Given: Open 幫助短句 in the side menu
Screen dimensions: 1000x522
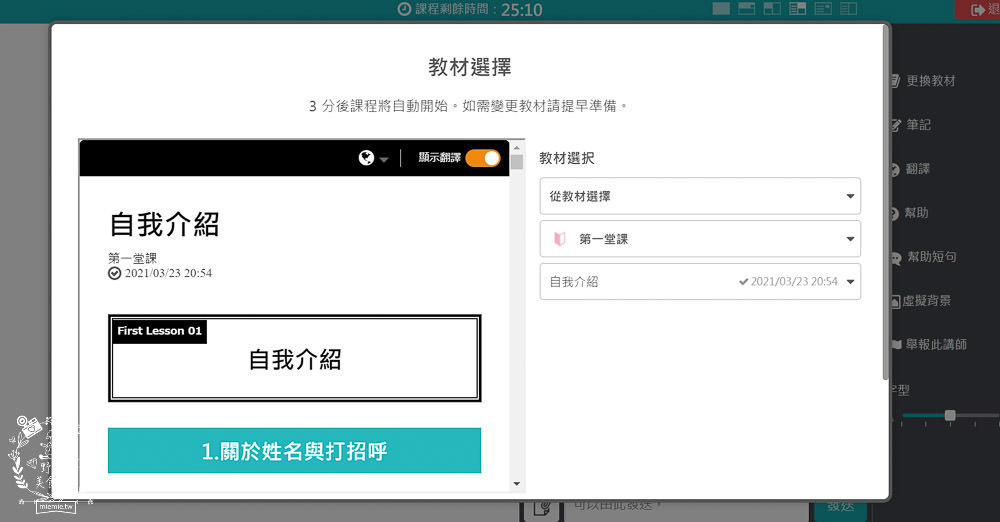Looking at the screenshot, I should click(x=925, y=257).
